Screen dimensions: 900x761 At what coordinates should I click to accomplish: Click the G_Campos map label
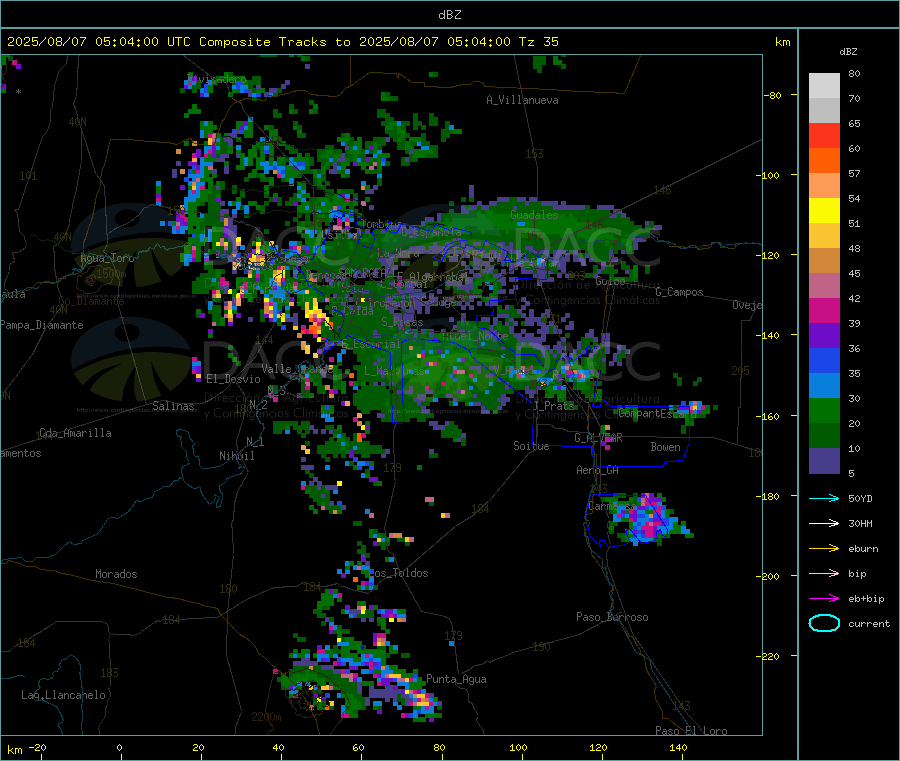tap(679, 292)
